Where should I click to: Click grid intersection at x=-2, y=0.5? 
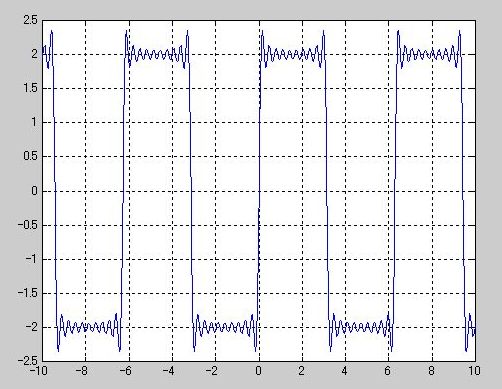[216, 156]
